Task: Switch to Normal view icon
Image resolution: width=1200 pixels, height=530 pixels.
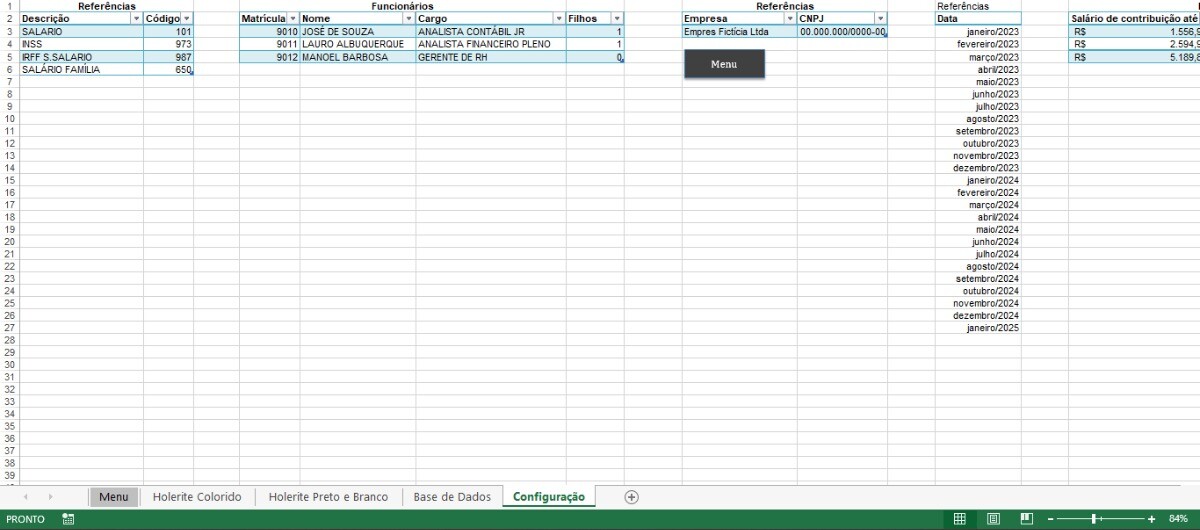Action: coord(960,519)
